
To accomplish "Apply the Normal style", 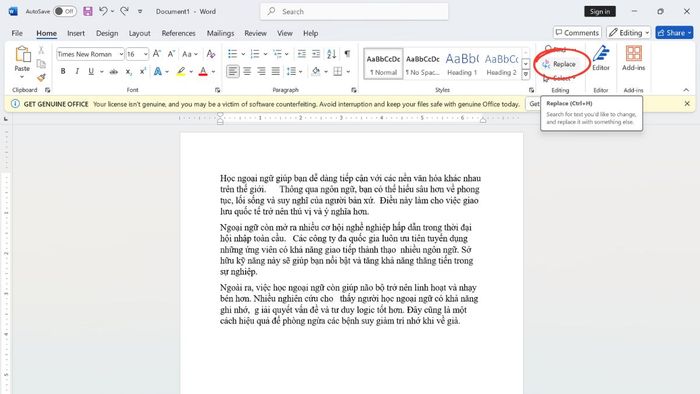I will point(383,64).
